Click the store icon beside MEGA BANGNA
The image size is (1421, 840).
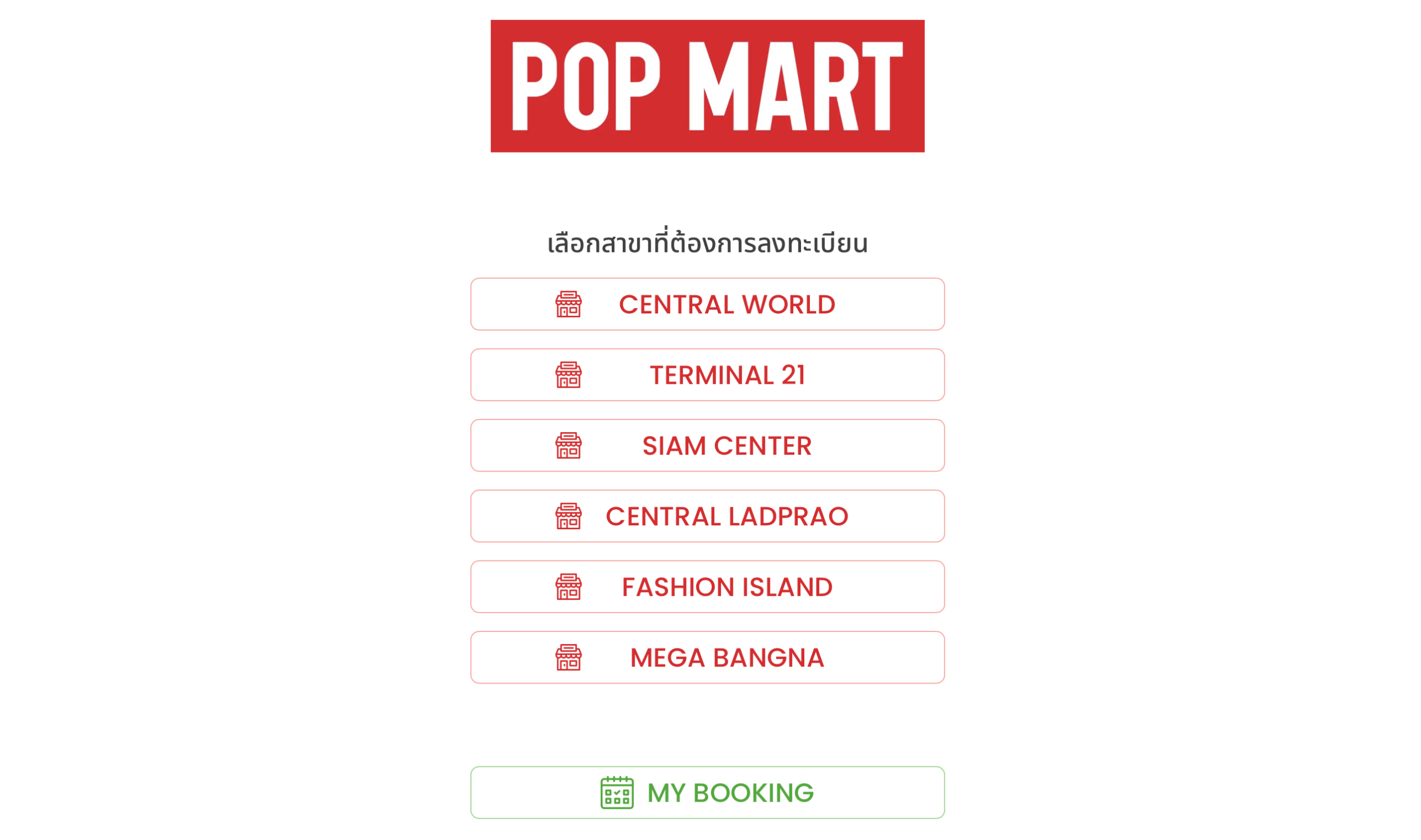[x=568, y=657]
